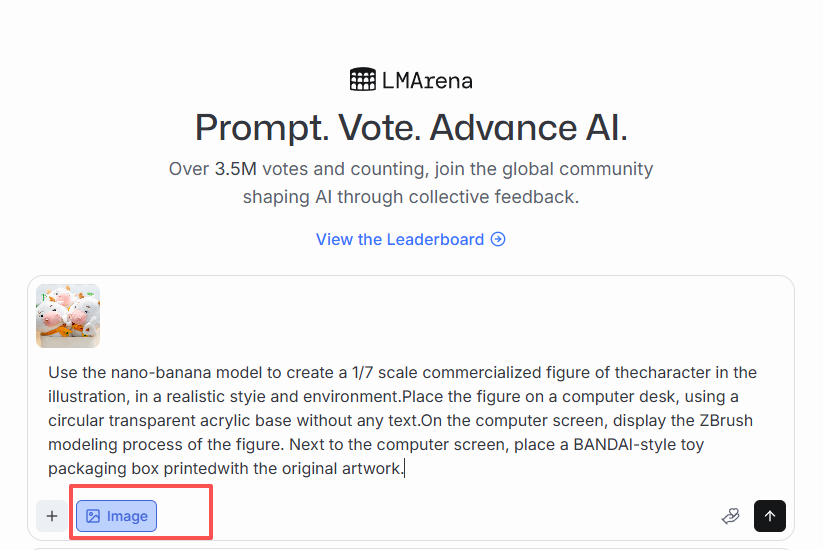
Task: Send the prompt with the up-arrow button
Action: pyautogui.click(x=770, y=516)
